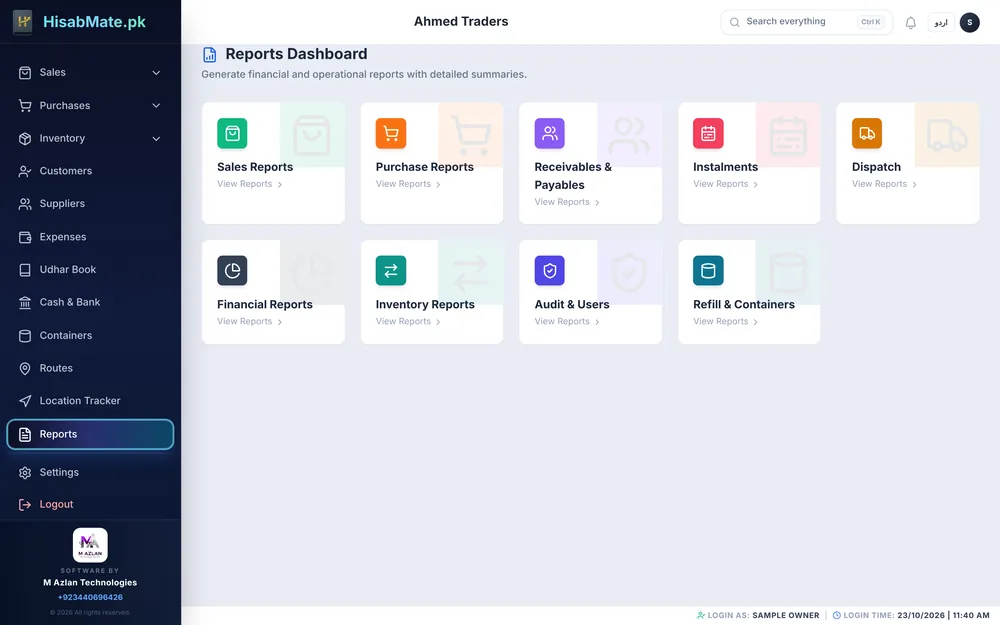Viewport: 1000px width, 625px height.
Task: Click the Purchases cart icon in sidebar
Action: 25,106
